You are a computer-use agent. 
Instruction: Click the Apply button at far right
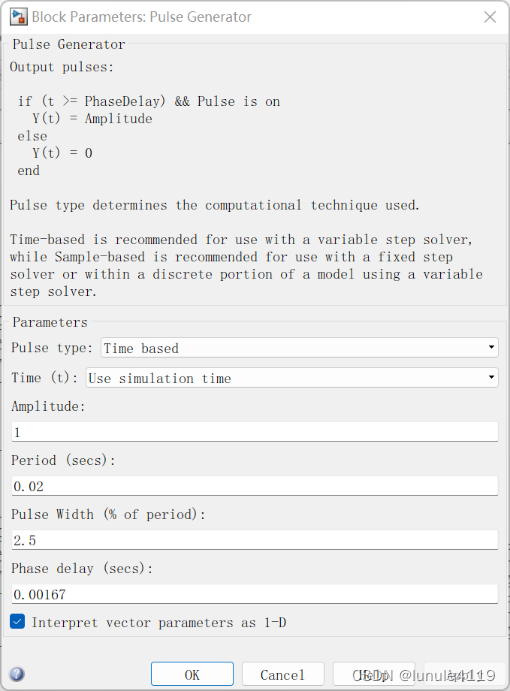(464, 674)
